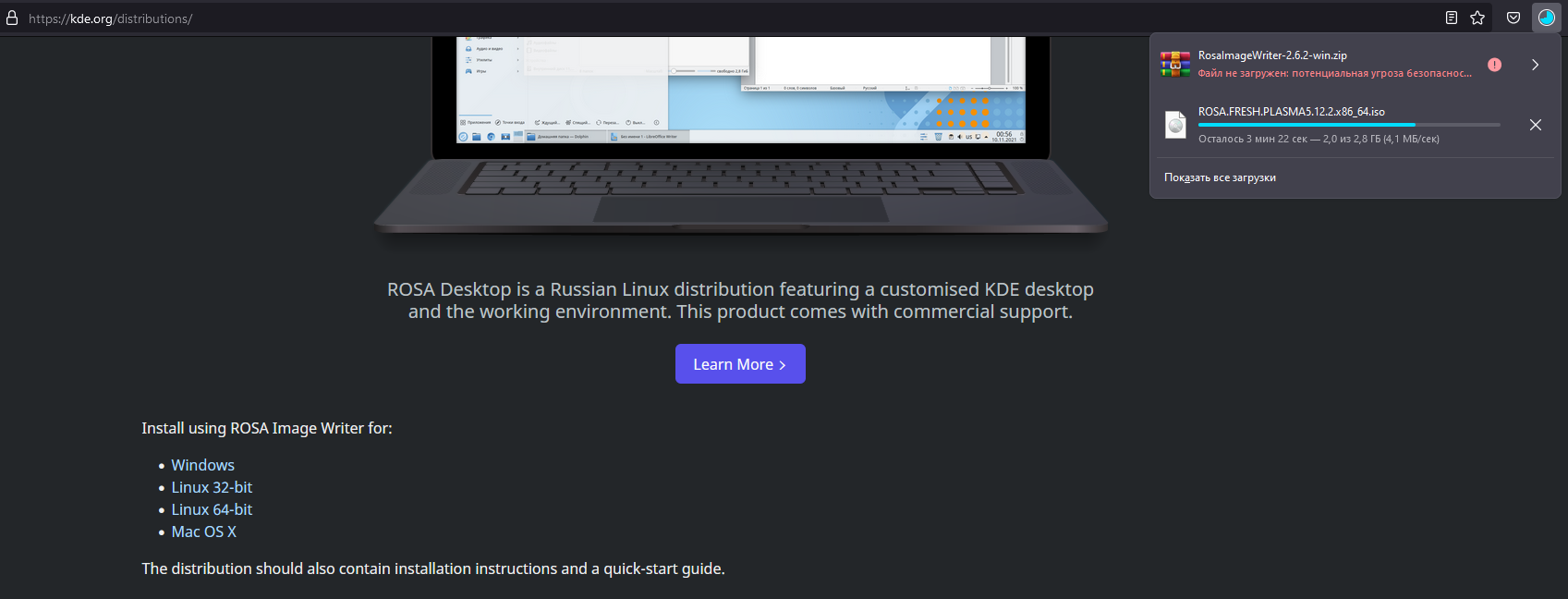Image resolution: width=1568 pixels, height=599 pixels.
Task: Click the Learn More button
Action: pos(740,364)
